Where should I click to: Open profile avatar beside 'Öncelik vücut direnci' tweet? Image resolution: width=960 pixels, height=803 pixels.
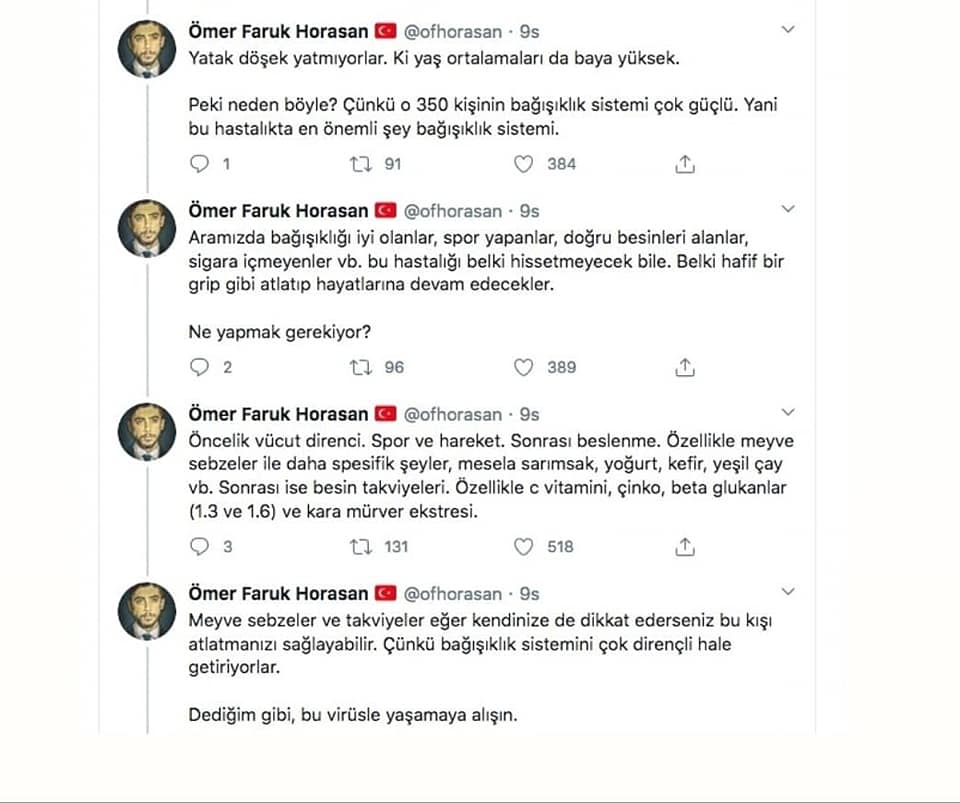pyautogui.click(x=147, y=431)
